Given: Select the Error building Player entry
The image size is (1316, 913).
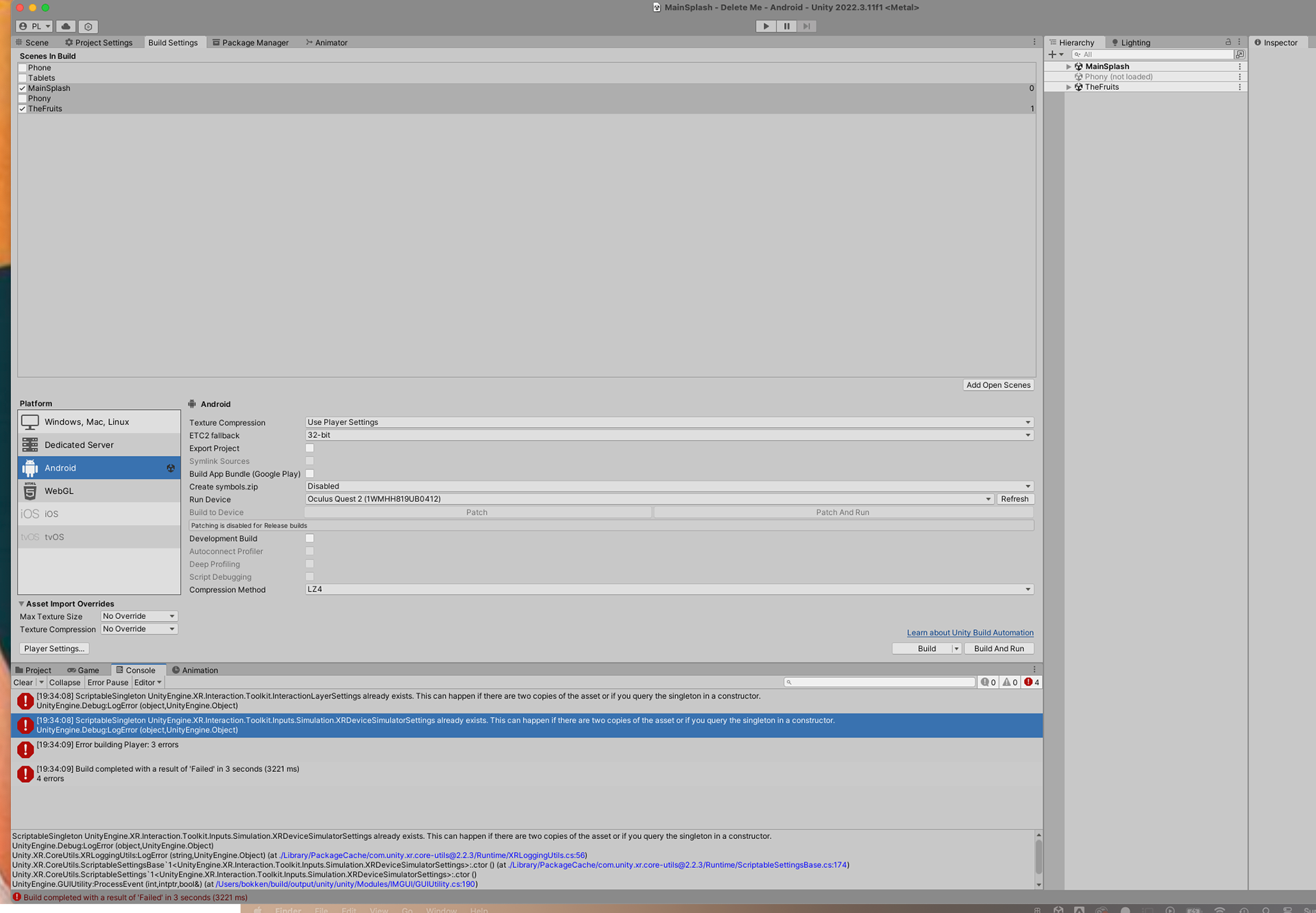Looking at the screenshot, I should pyautogui.click(x=526, y=750).
